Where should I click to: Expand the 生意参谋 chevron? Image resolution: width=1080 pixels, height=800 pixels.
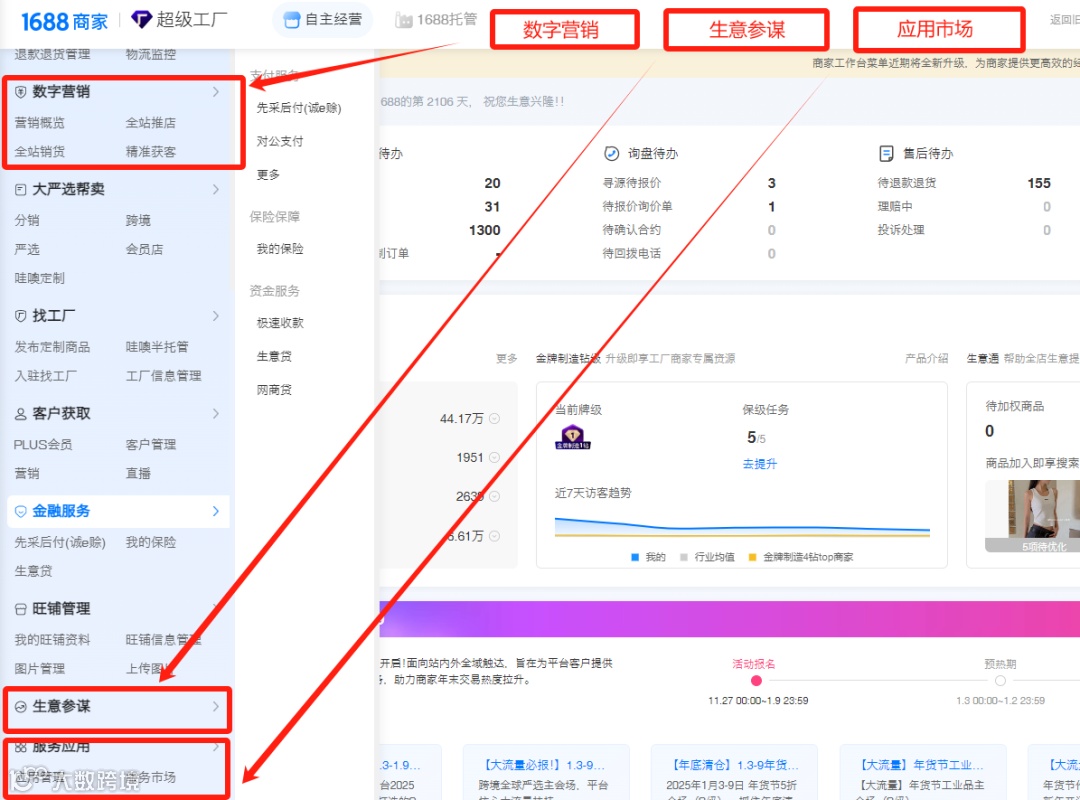click(x=216, y=708)
